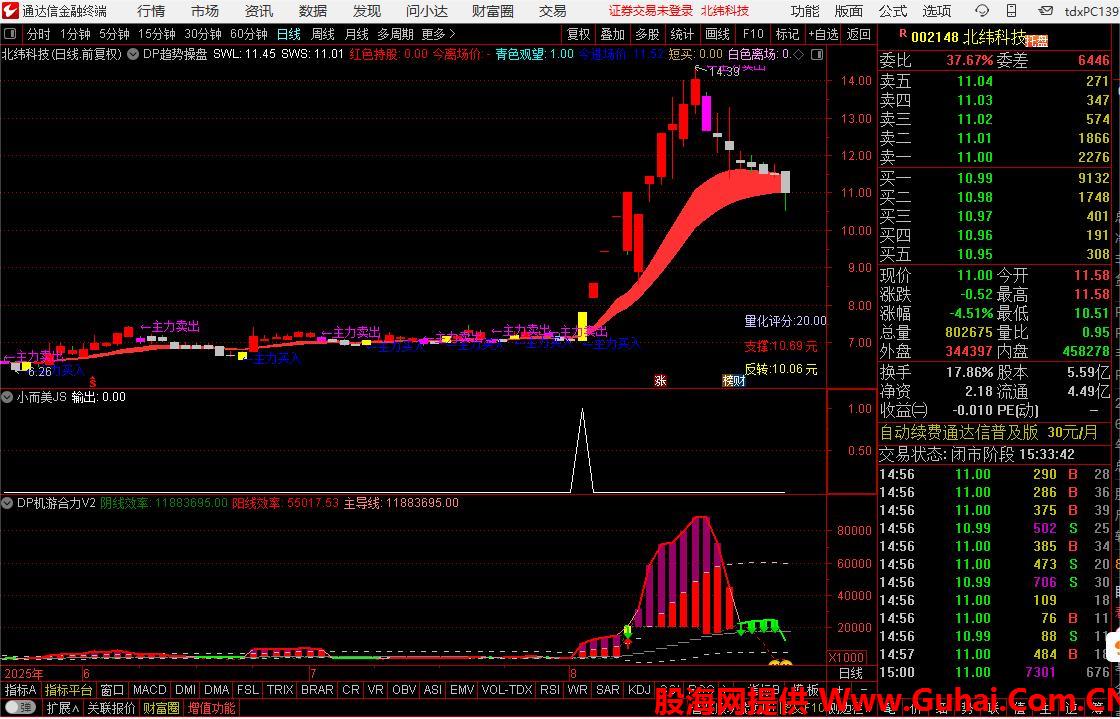Screen dimensions: 1120x719
Task: Click the 增值功能 button
Action: pyautogui.click(x=211, y=708)
